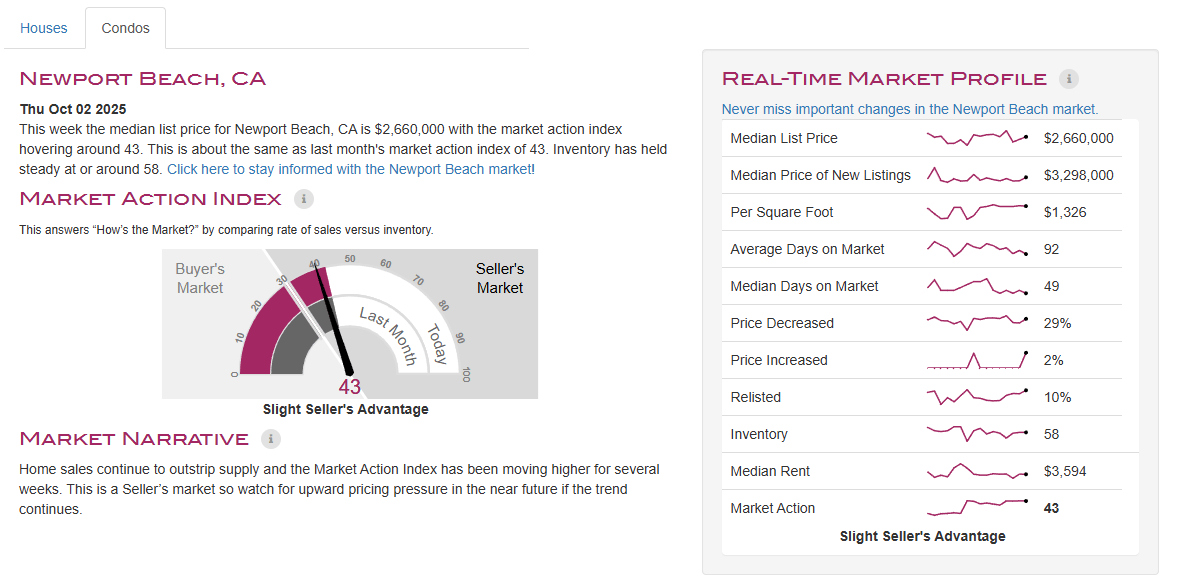Click the Price Increased sparkline chart

point(977,360)
